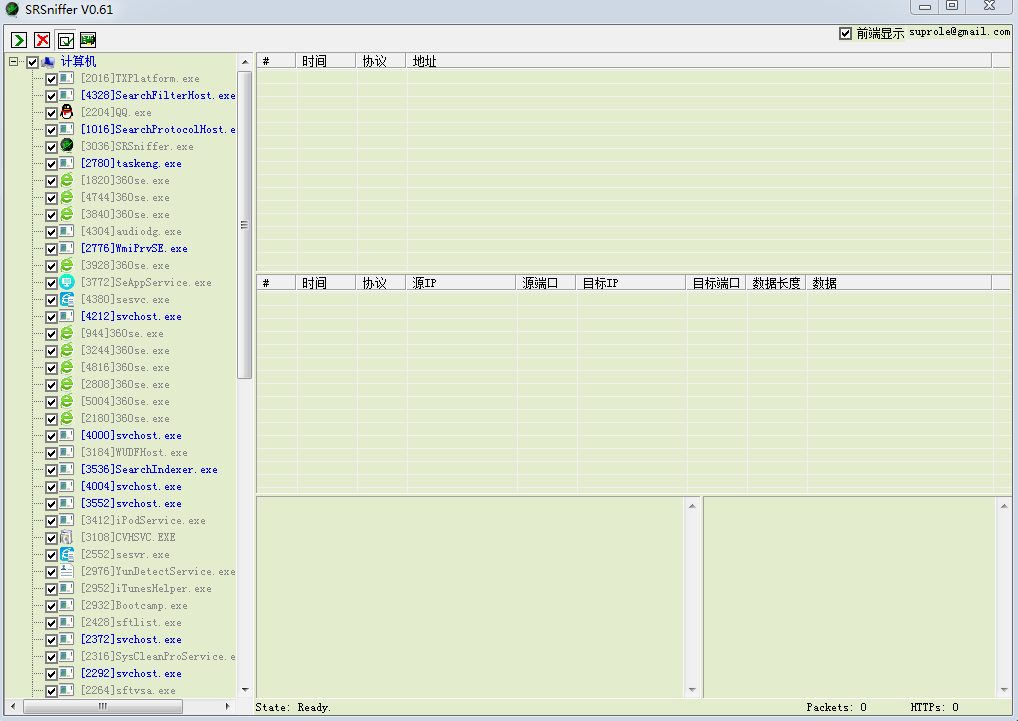Click the process tree scroll-right arrow

227,706
